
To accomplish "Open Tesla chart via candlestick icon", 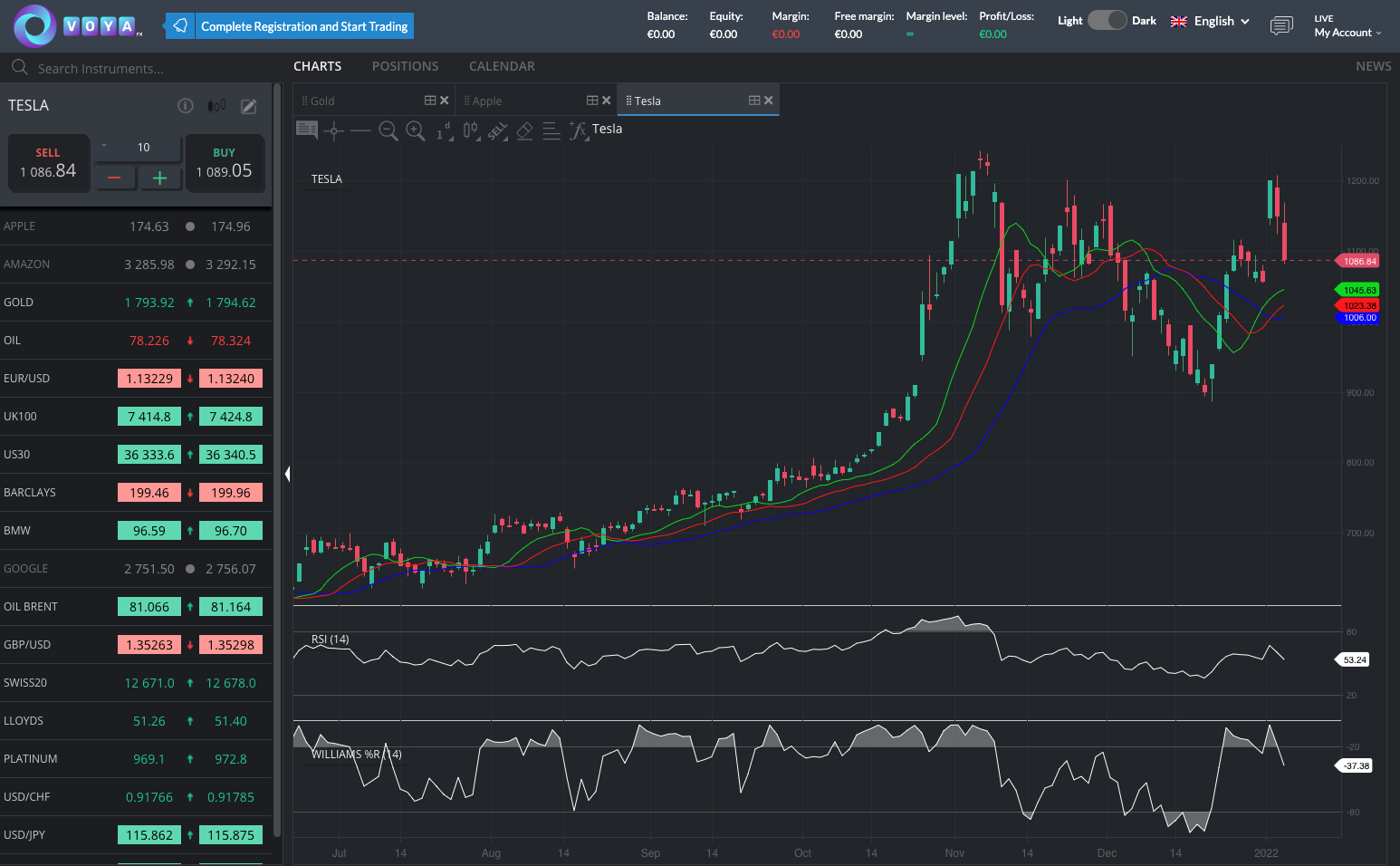I will pyautogui.click(x=216, y=106).
